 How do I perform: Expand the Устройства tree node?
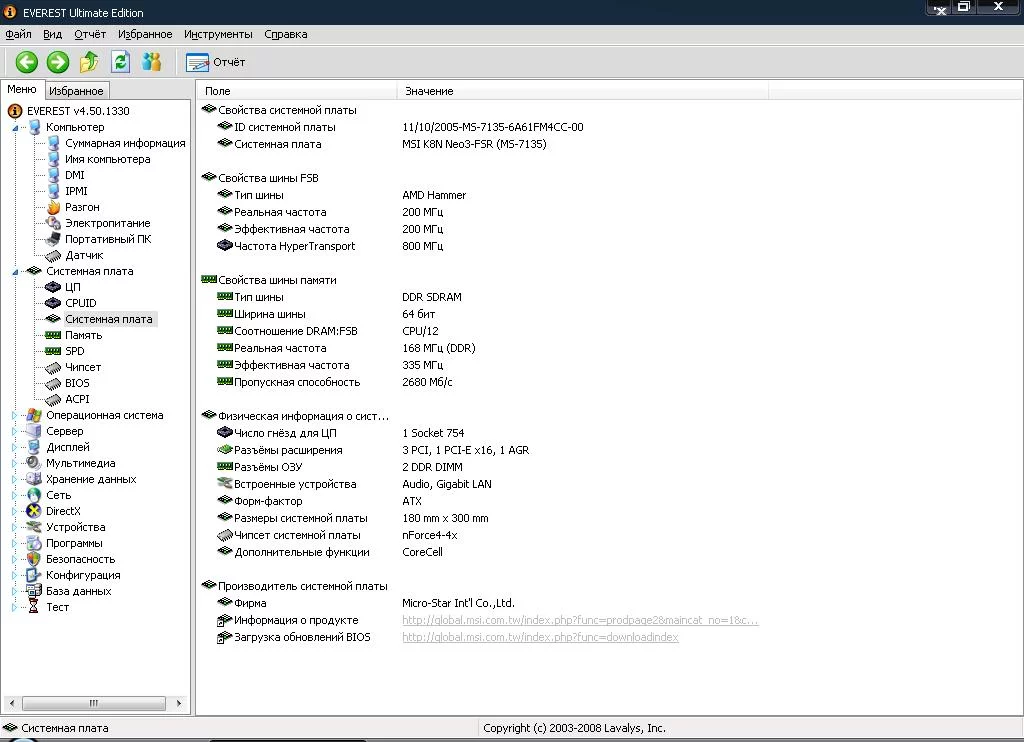[14, 527]
